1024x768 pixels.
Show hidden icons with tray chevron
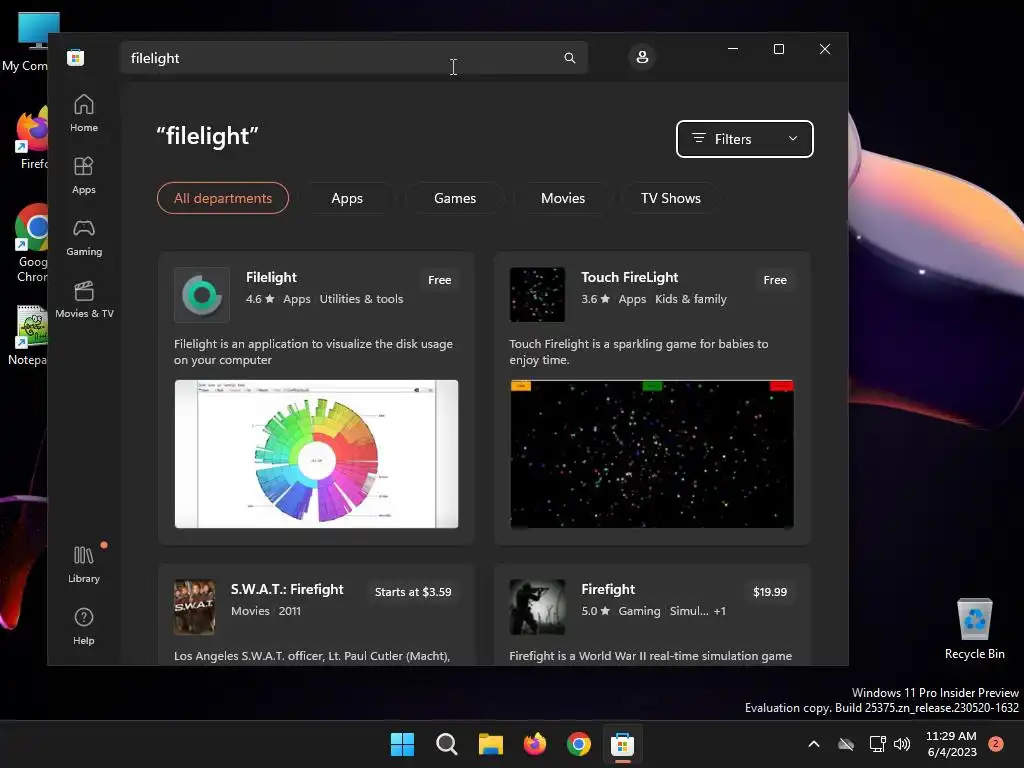814,744
